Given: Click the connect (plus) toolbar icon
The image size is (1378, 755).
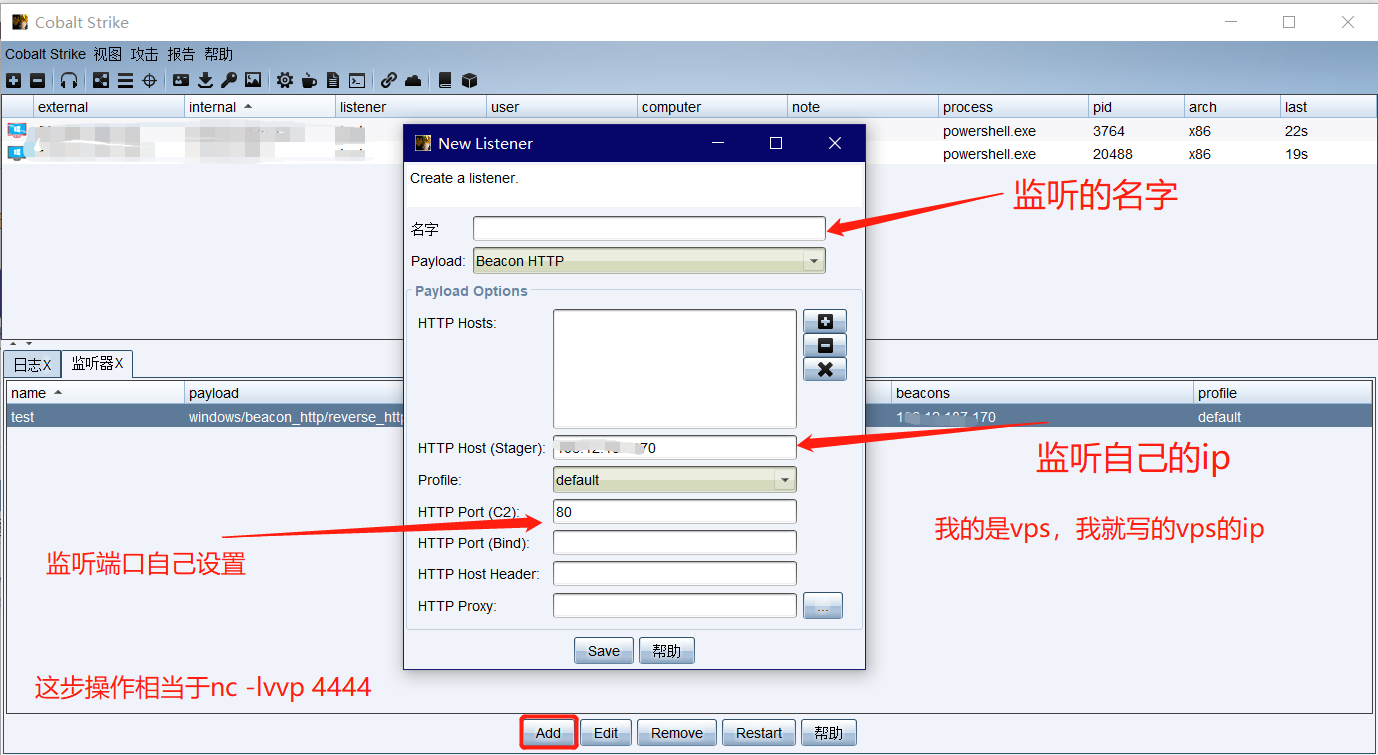Looking at the screenshot, I should point(13,80).
